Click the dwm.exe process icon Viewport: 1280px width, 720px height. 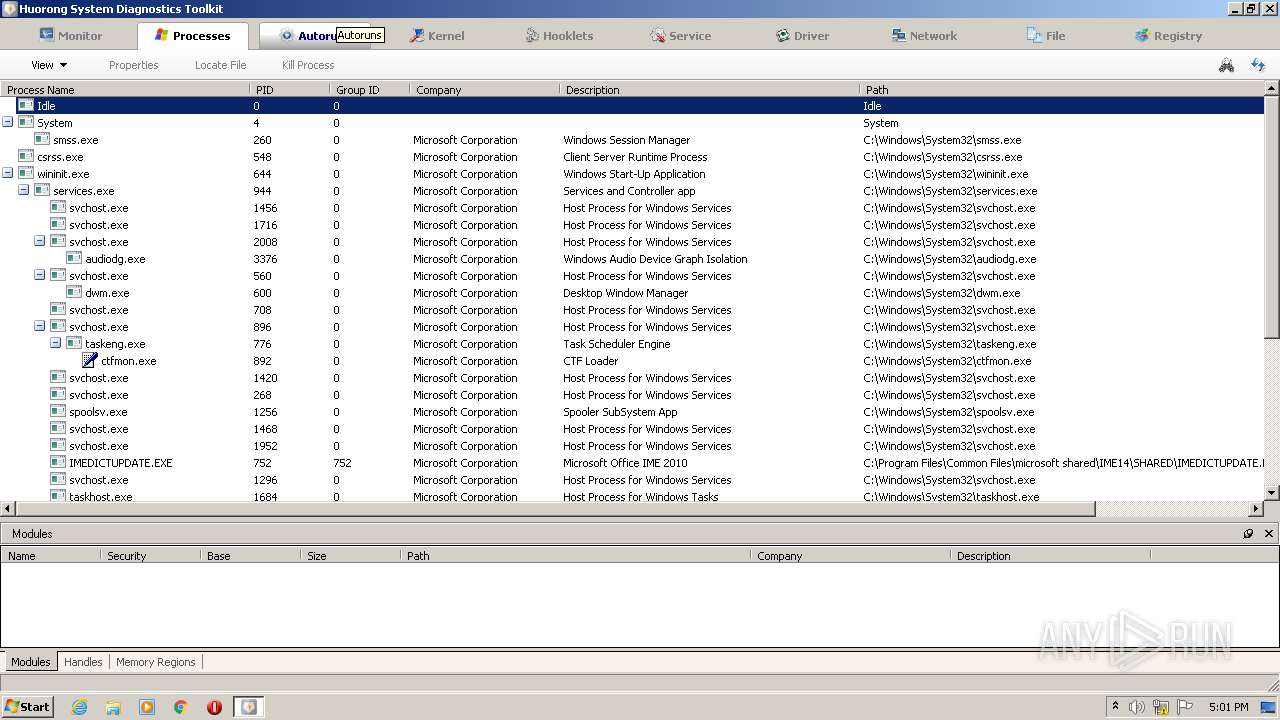tap(74, 292)
